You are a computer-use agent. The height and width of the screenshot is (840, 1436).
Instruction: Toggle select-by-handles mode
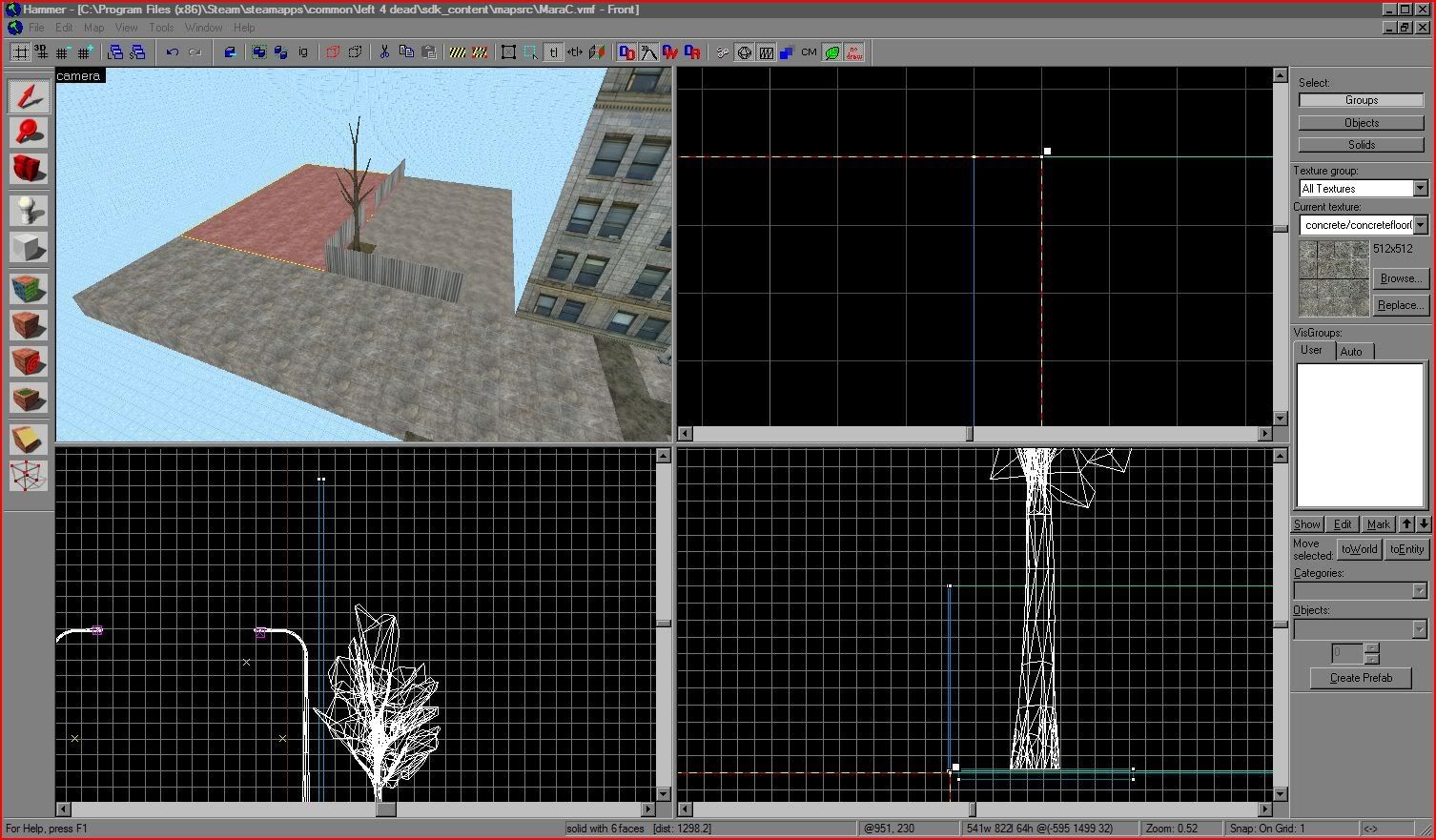[x=509, y=52]
